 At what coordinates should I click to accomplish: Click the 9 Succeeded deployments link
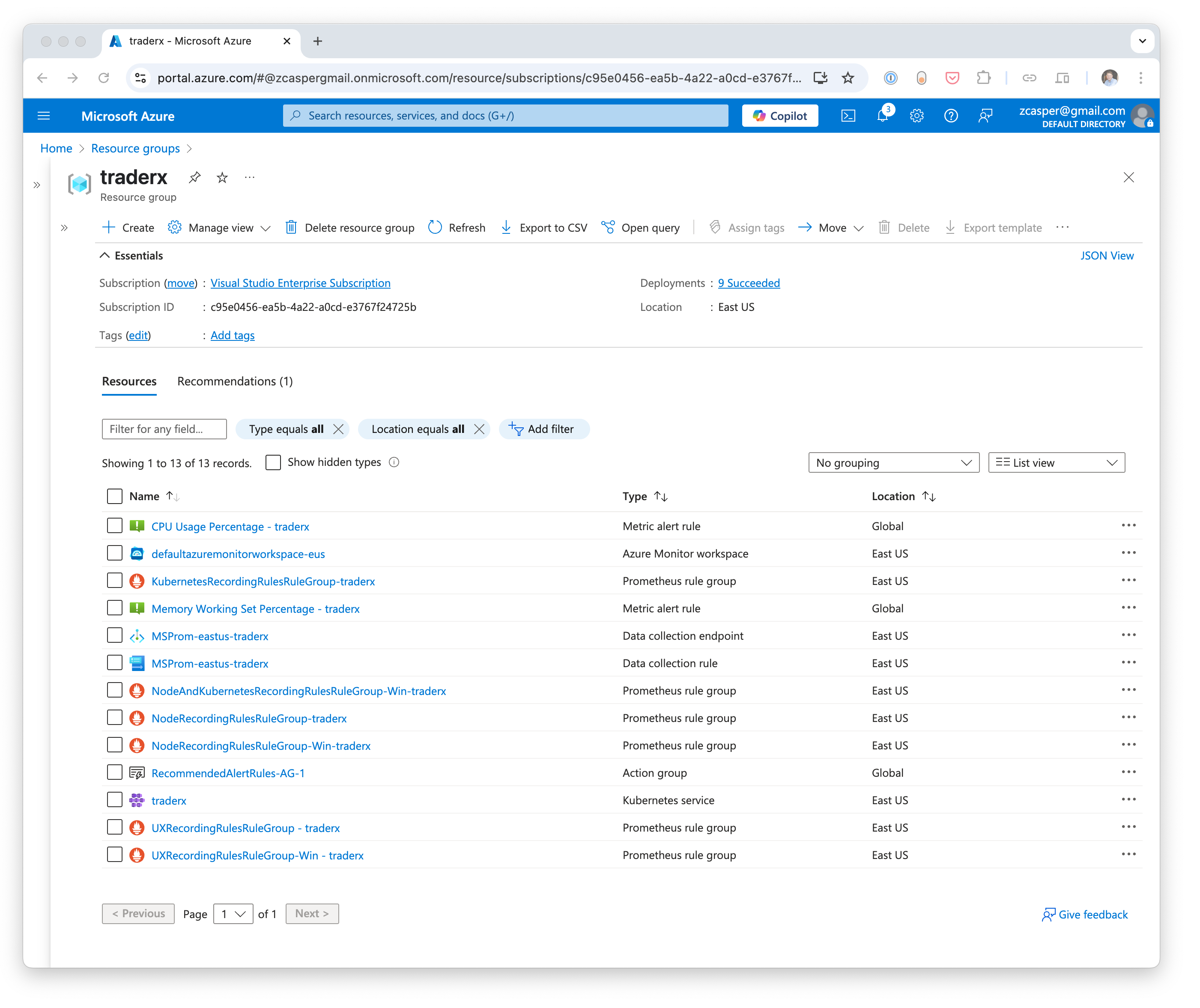pos(749,283)
